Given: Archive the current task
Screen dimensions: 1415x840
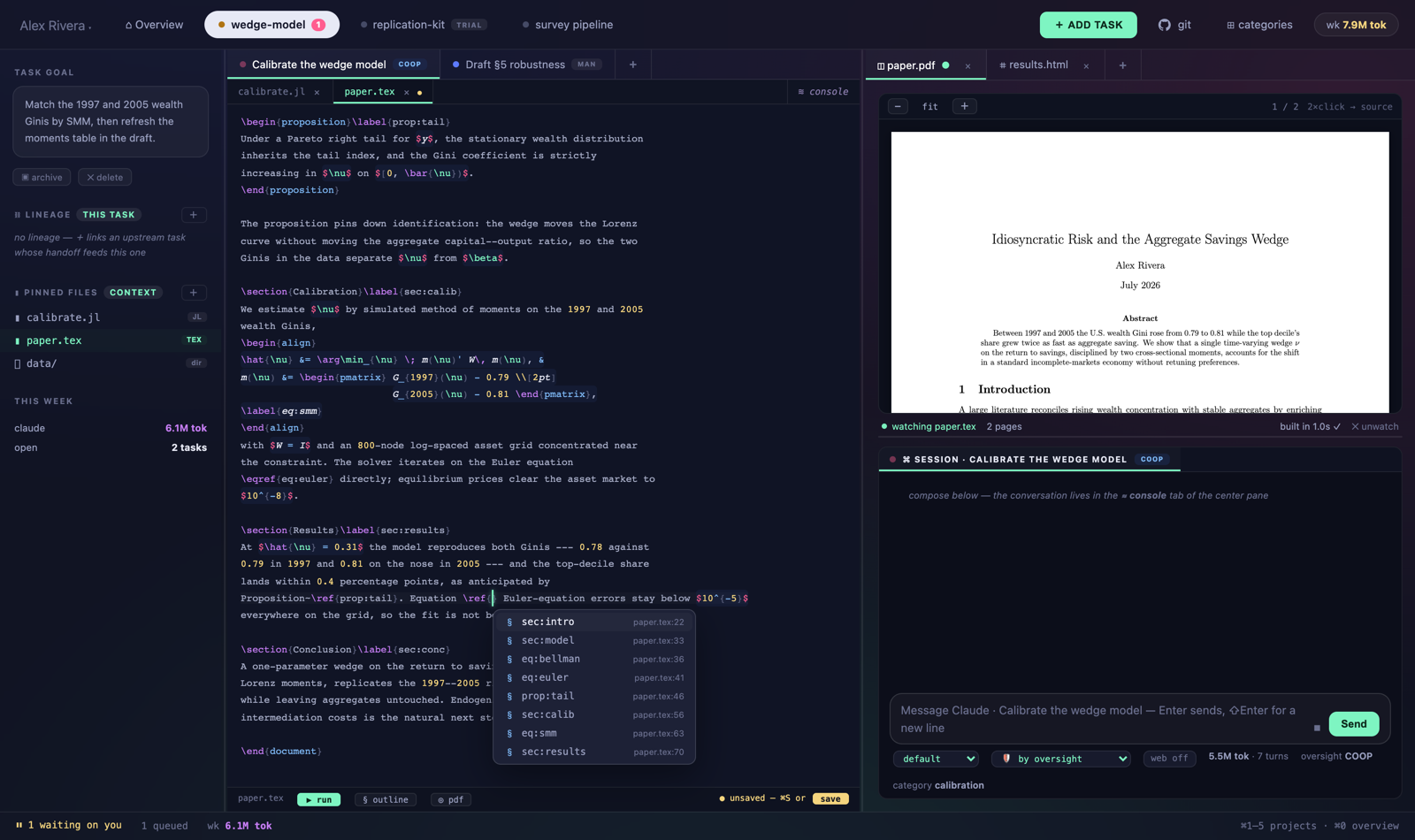Looking at the screenshot, I should (x=42, y=177).
